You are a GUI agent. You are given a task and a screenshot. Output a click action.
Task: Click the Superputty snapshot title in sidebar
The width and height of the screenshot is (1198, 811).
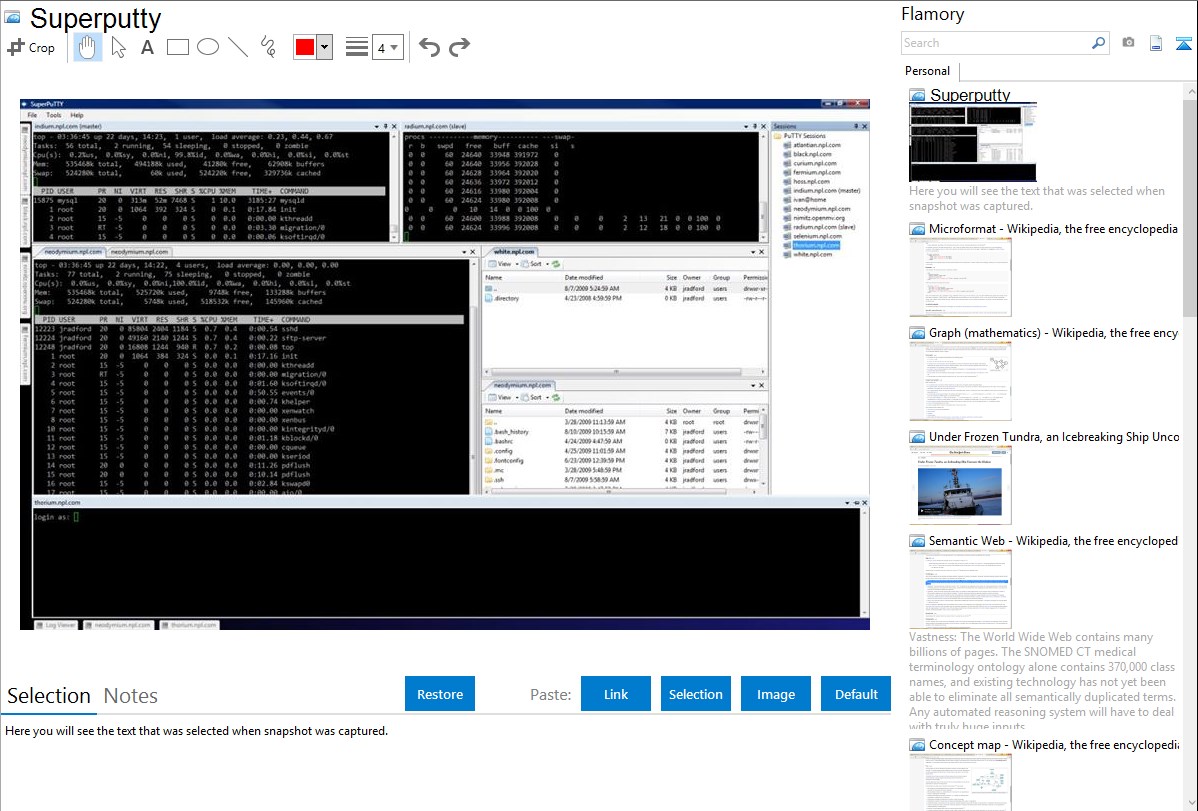click(970, 95)
